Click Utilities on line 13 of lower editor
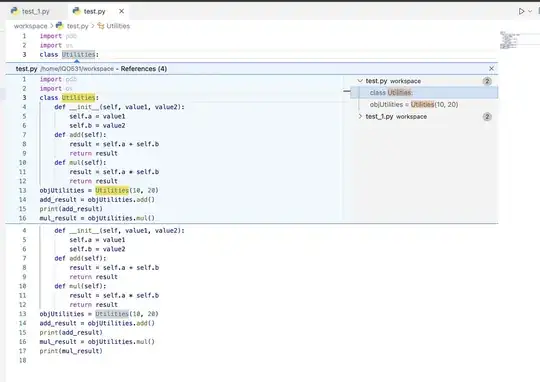The width and height of the screenshot is (540, 382). pyautogui.click(x=112, y=314)
